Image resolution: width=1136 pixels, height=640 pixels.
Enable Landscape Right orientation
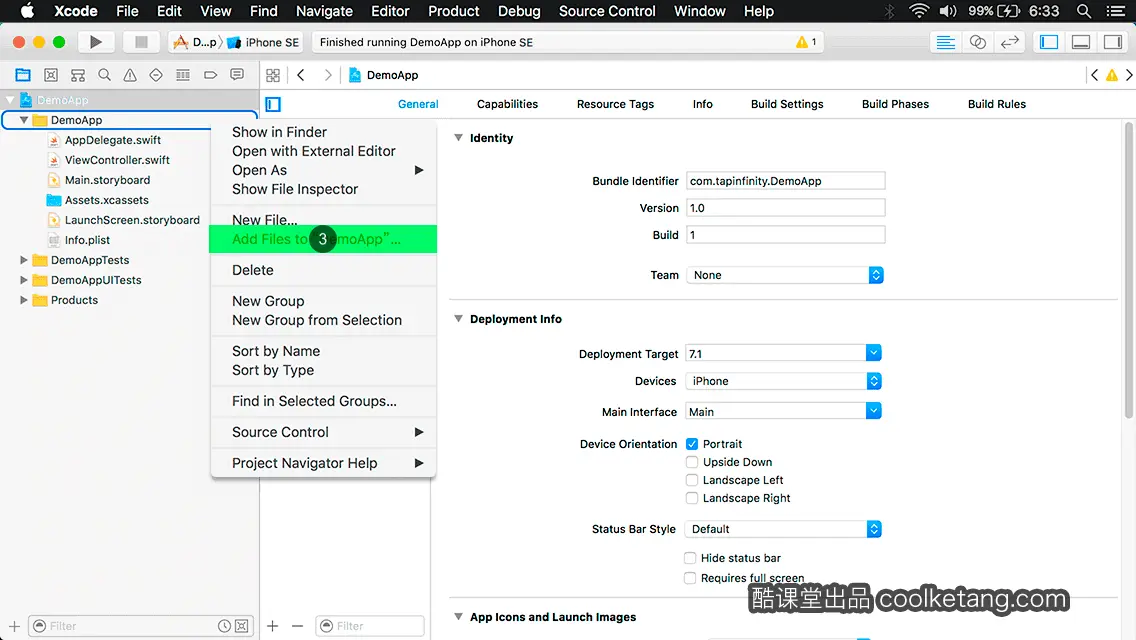(692, 498)
